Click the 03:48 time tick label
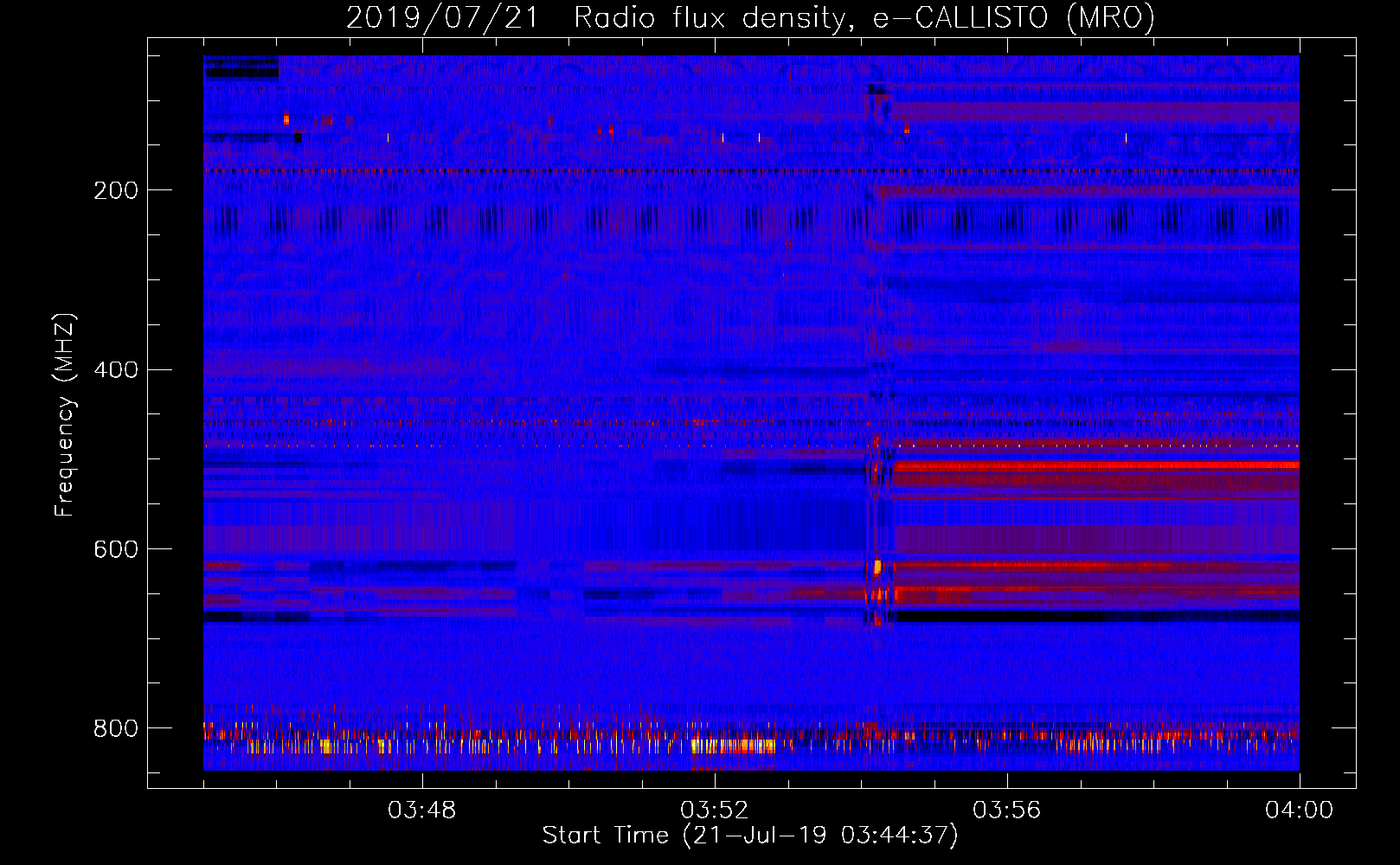The height and width of the screenshot is (865, 1400). 422,811
